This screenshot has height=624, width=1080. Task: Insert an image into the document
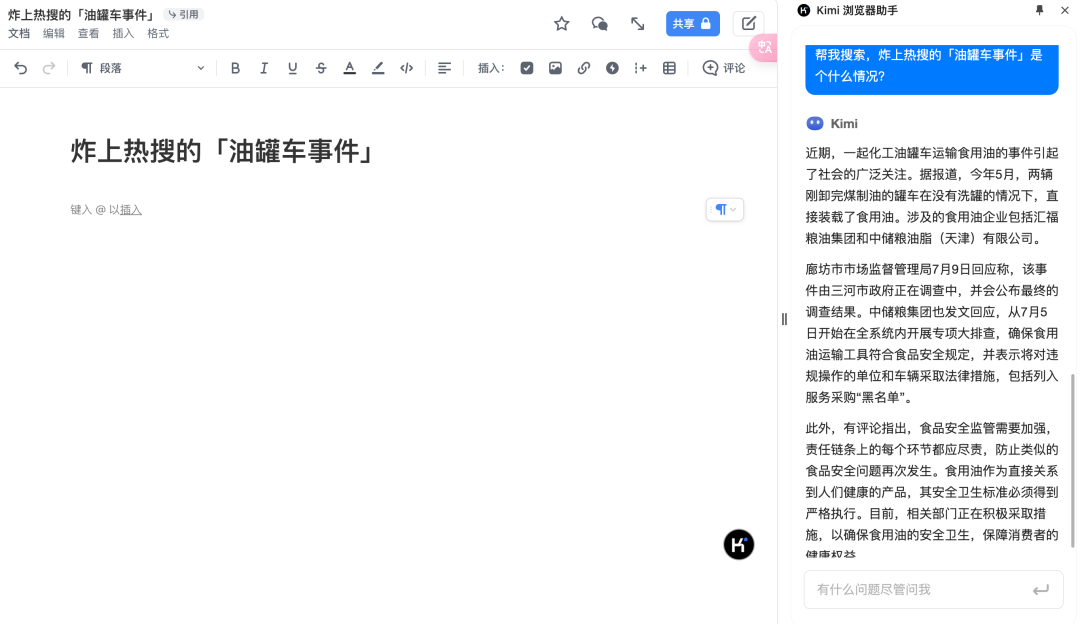555,68
